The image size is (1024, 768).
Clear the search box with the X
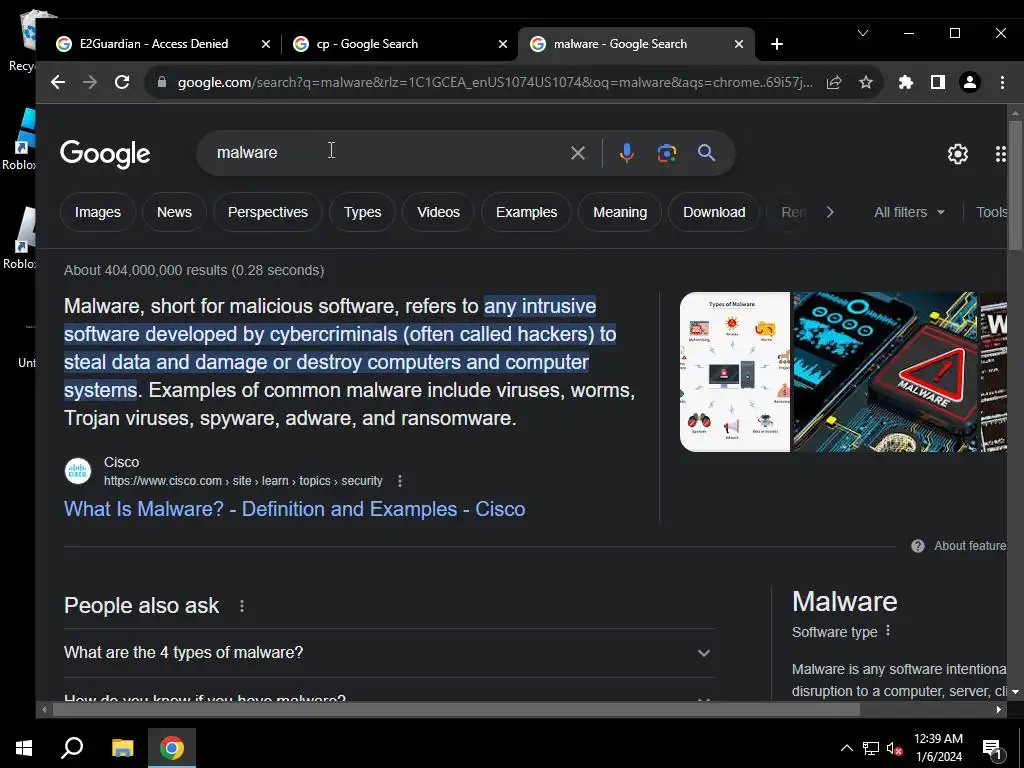[x=578, y=153]
